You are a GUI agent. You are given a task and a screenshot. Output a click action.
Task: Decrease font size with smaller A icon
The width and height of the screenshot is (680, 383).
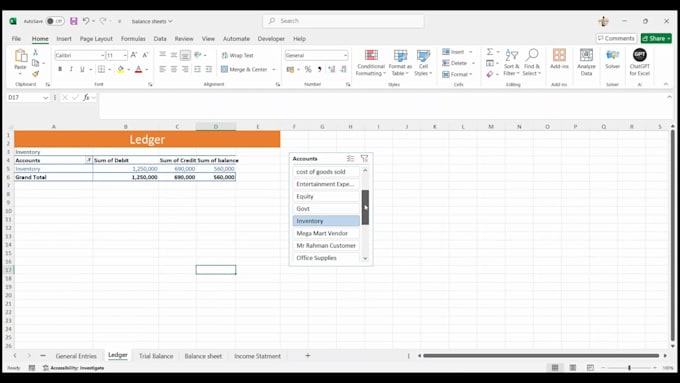pyautogui.click(x=145, y=55)
